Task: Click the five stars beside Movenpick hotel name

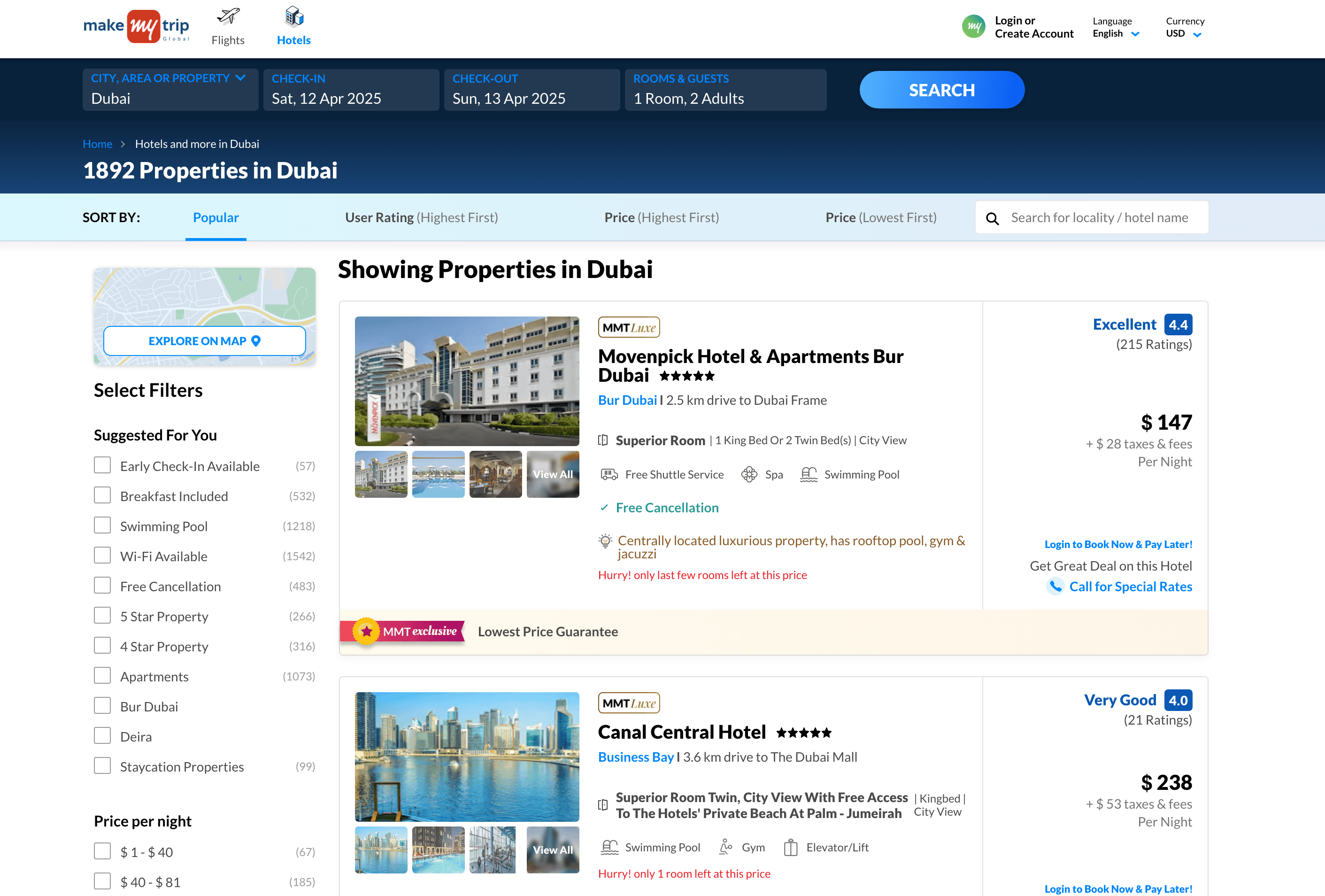Action: coord(686,376)
